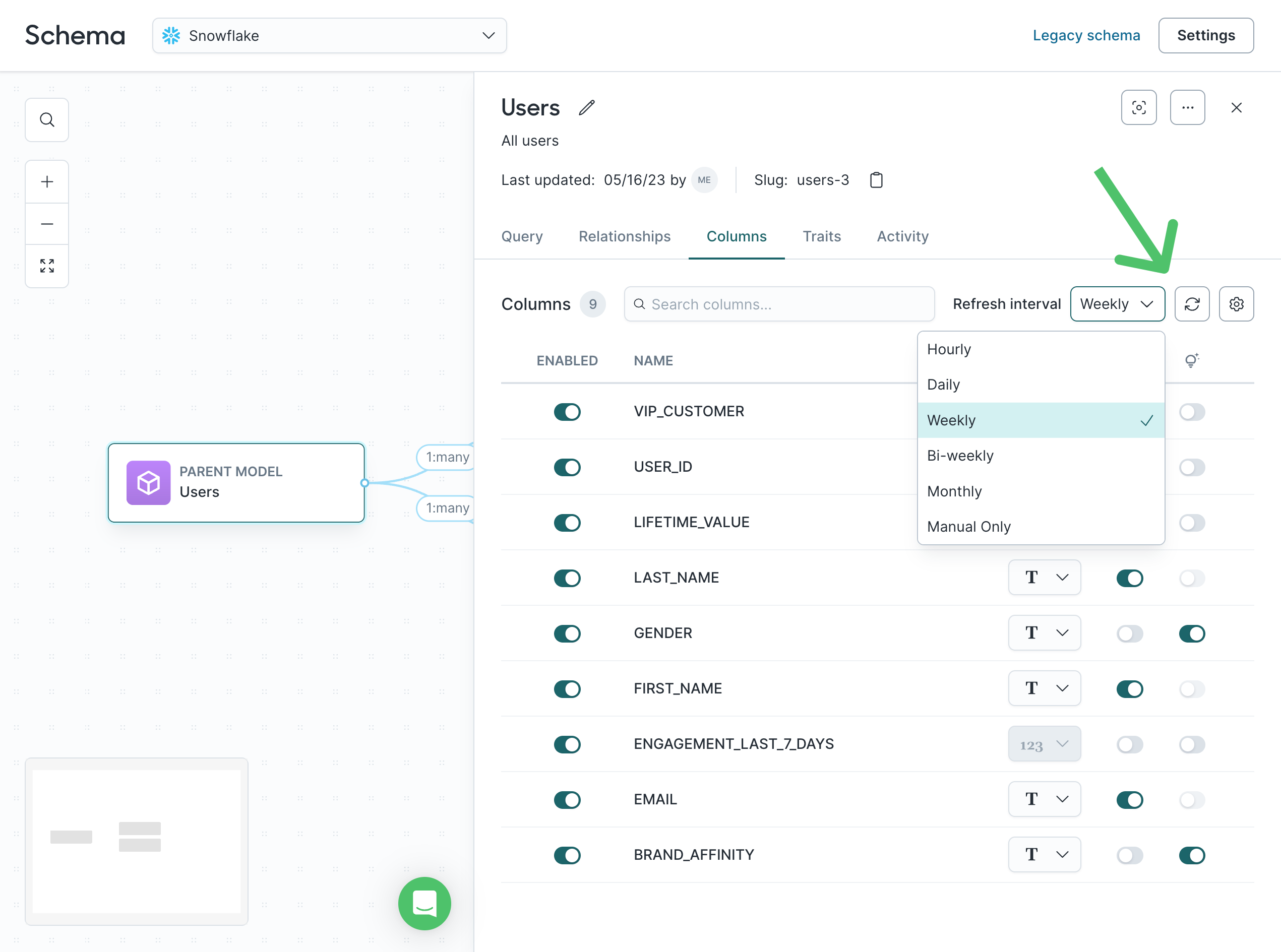Click the camera/preview icon in panel header
Image resolution: width=1281 pixels, height=952 pixels.
pos(1139,107)
